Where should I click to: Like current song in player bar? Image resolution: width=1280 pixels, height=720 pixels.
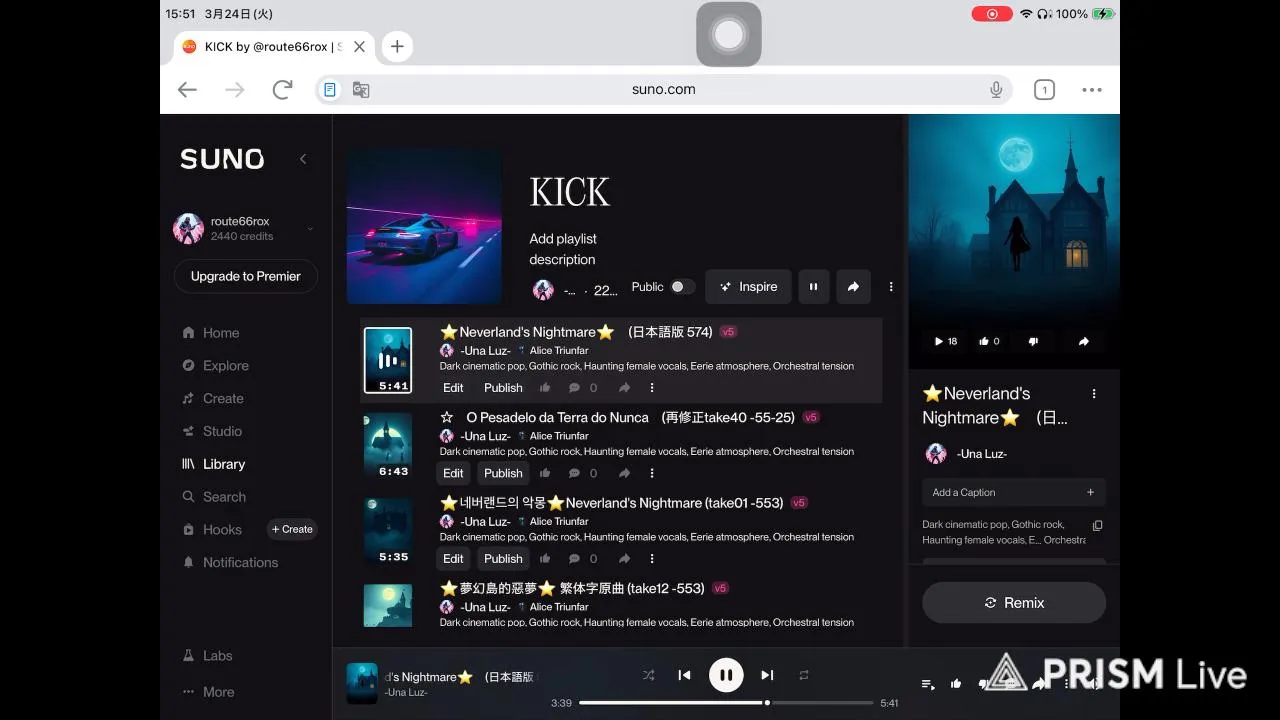pos(956,684)
